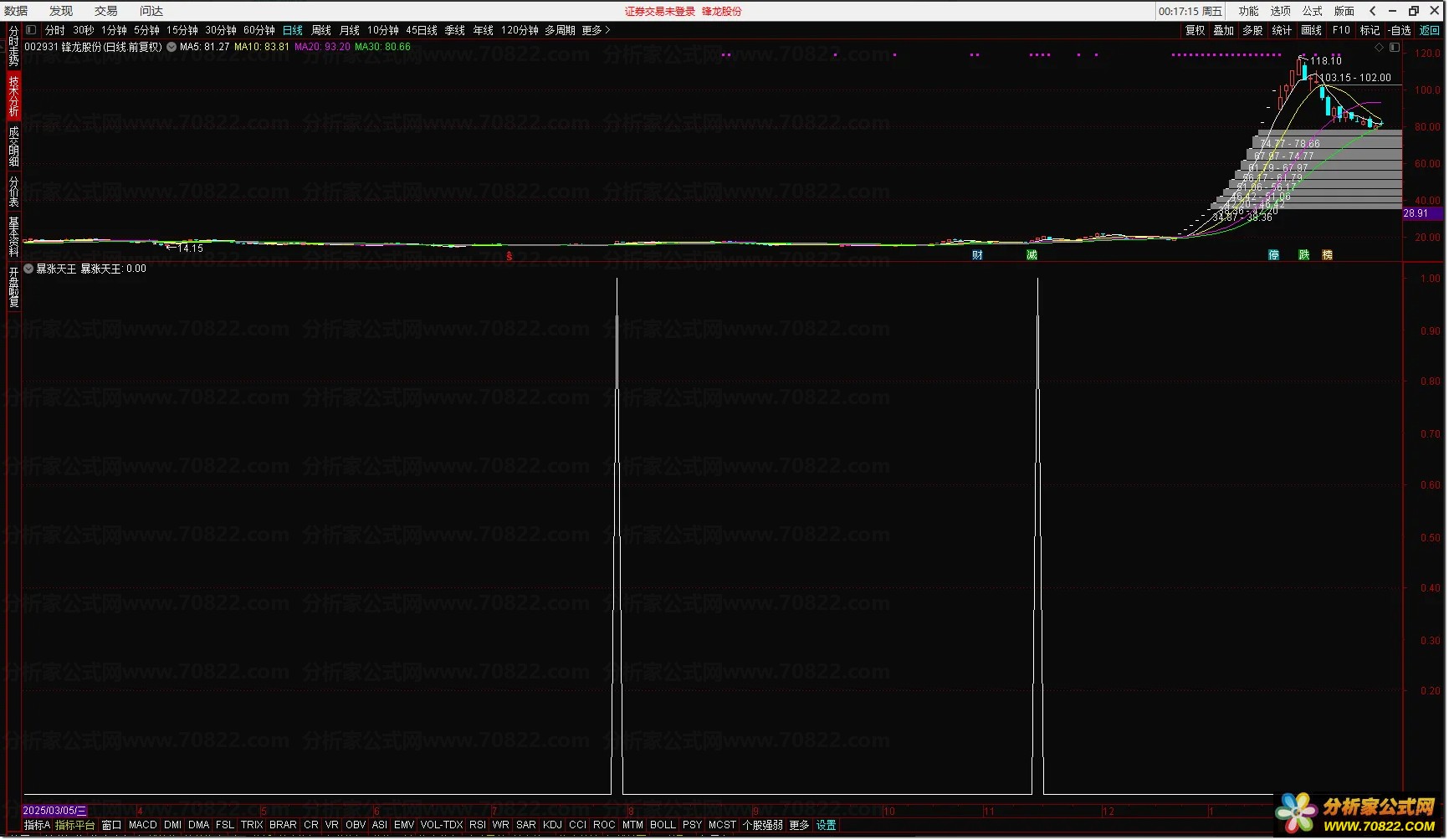Expand the 暴涨天王 indicator dropdown arrow

coord(29,269)
